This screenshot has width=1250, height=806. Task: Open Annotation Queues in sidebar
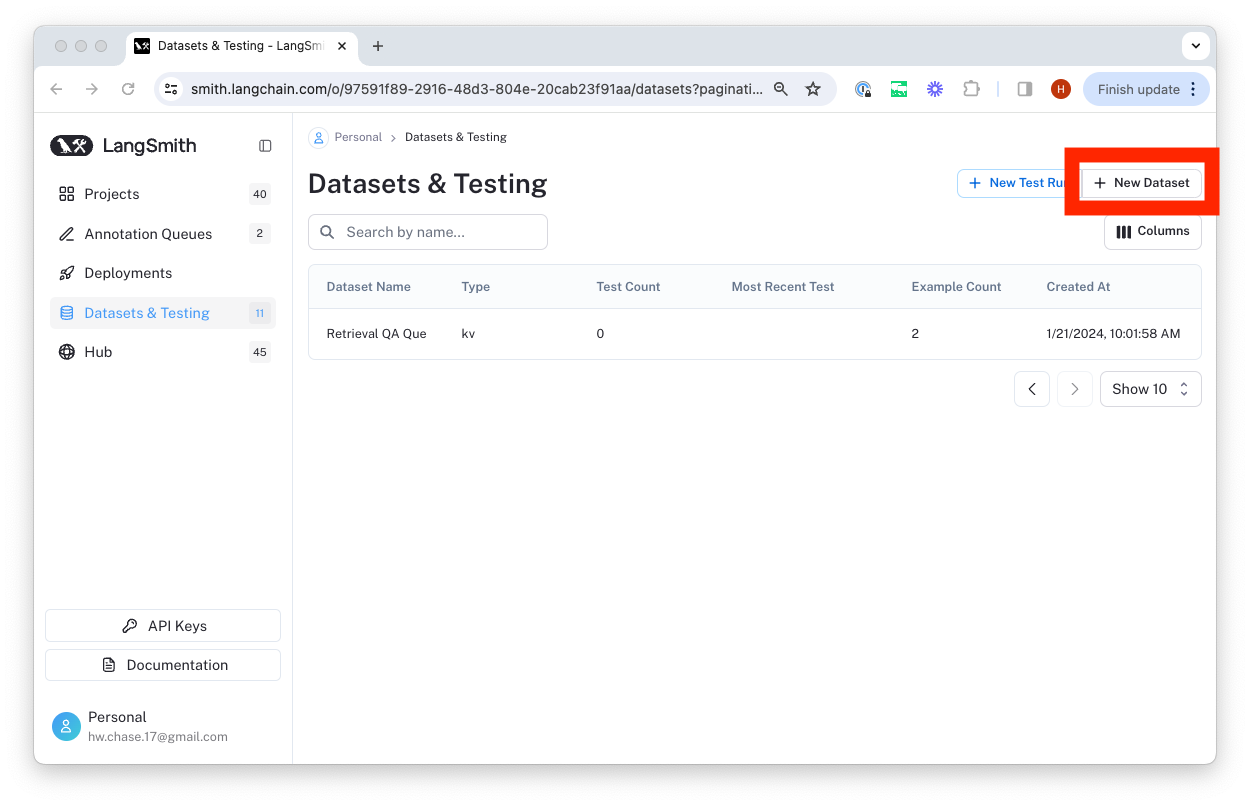(x=163, y=234)
